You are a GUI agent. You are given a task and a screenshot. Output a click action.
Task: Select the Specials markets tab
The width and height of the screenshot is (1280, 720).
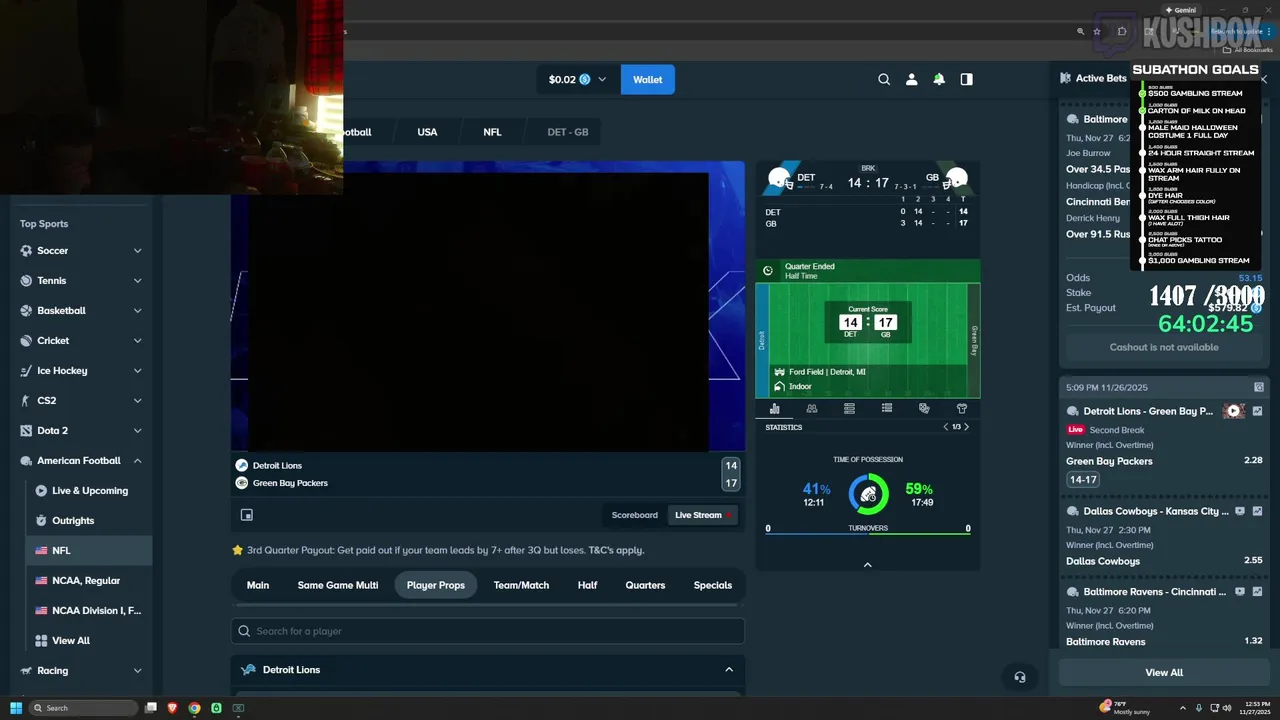point(713,585)
